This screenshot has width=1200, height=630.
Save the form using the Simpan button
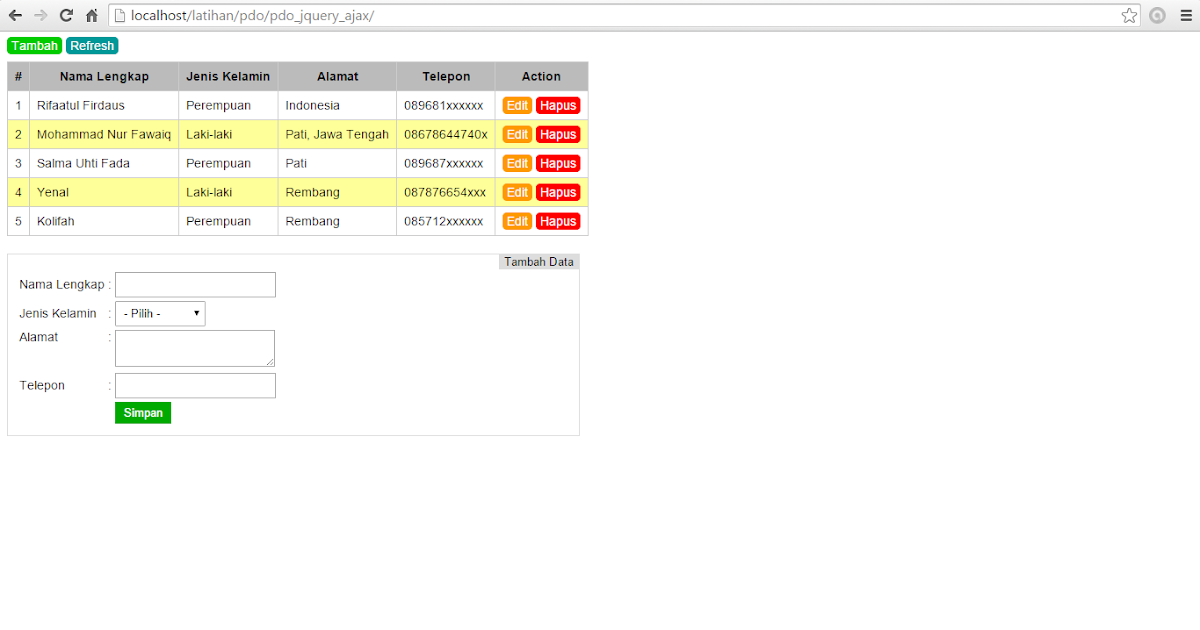click(x=142, y=412)
